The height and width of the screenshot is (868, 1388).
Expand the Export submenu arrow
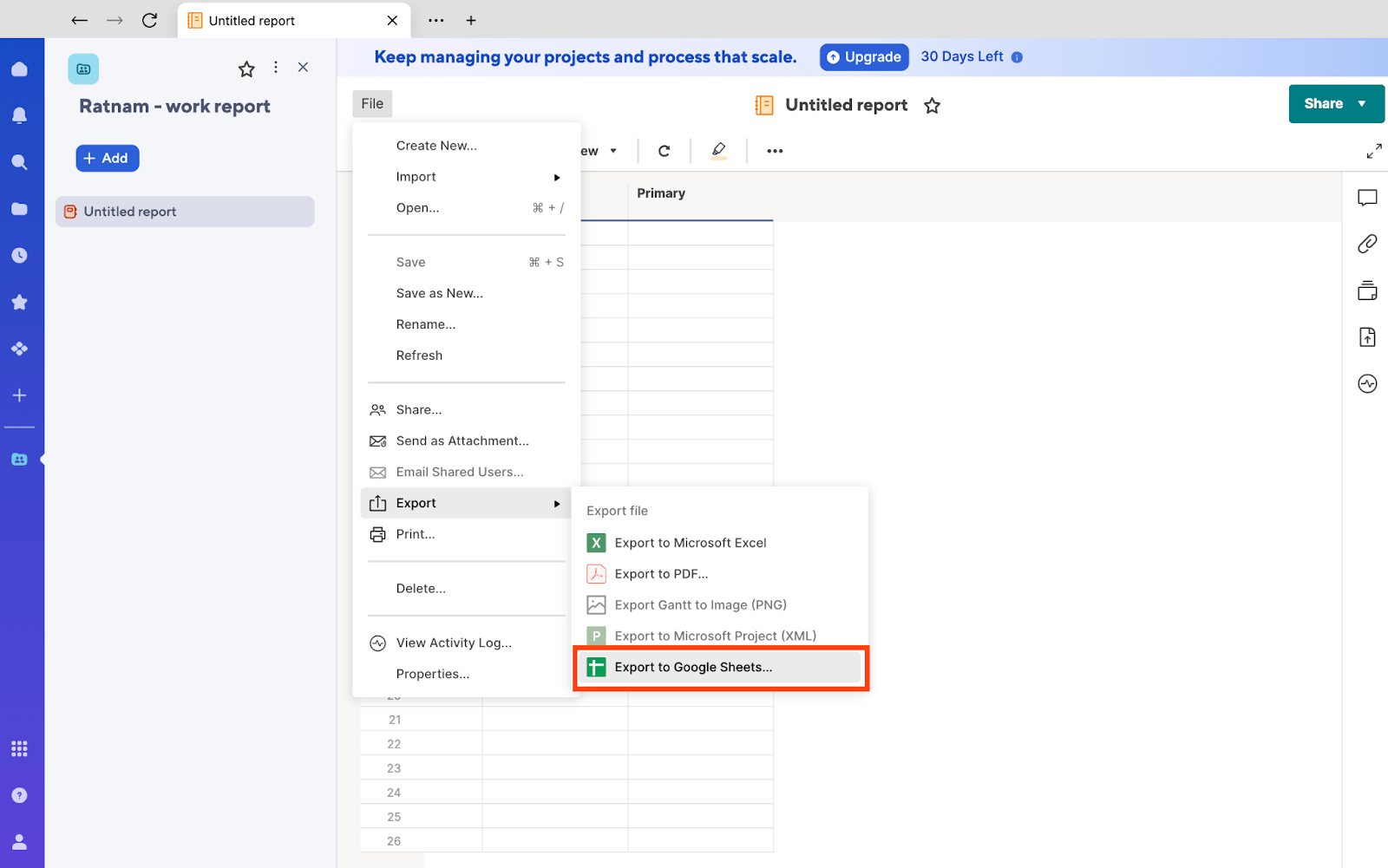coord(556,503)
